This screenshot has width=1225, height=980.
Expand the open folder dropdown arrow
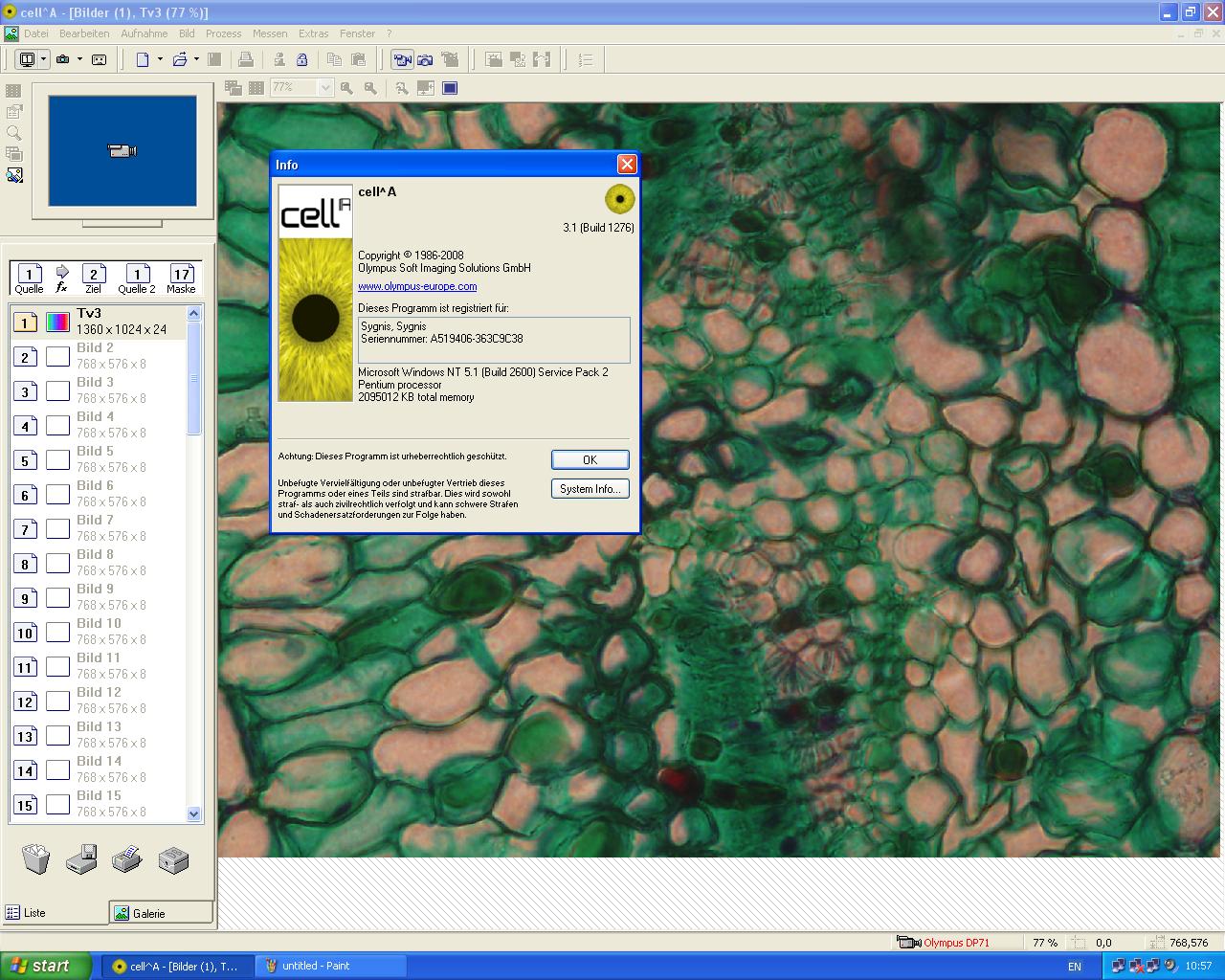tap(196, 59)
